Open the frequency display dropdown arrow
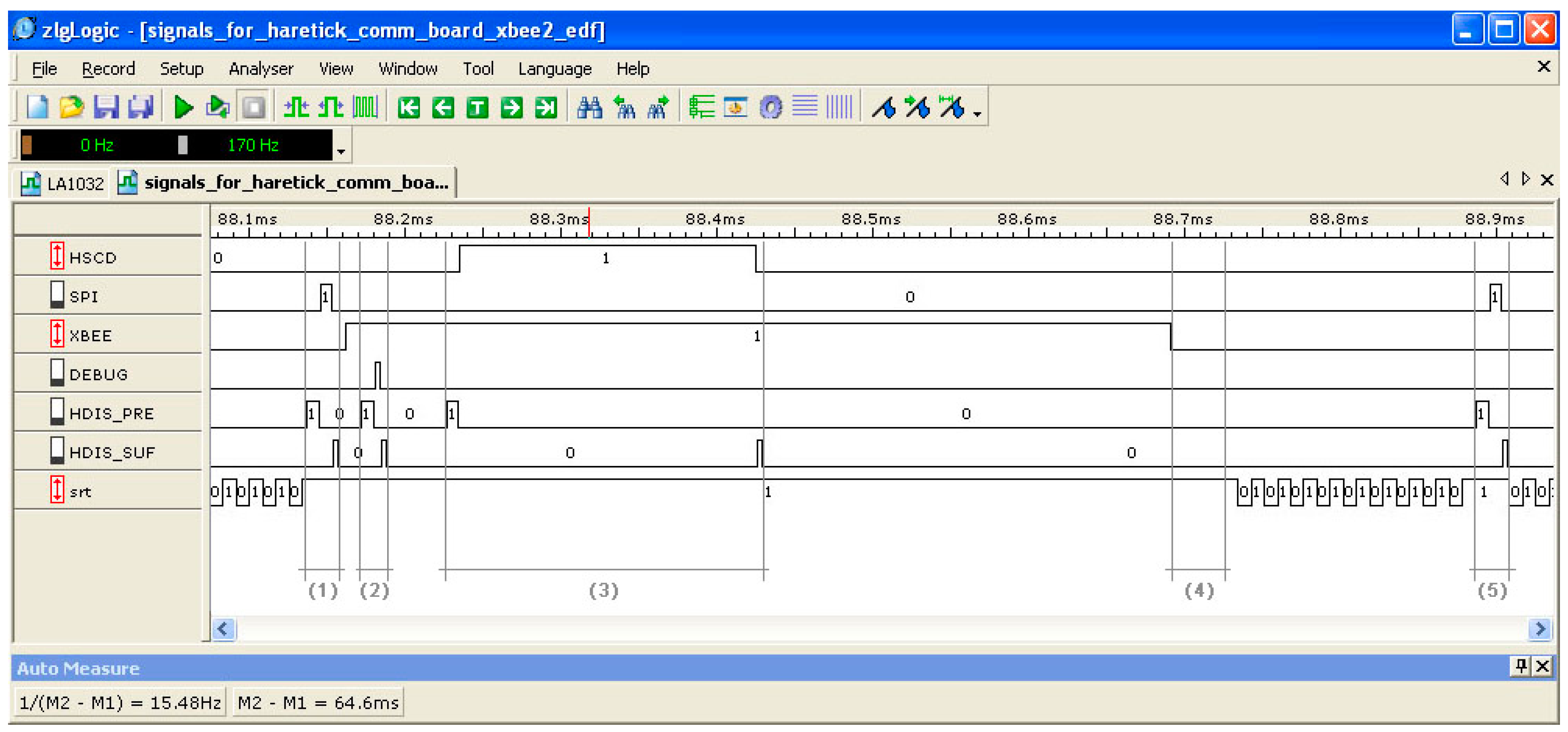The image size is (1568, 732). [342, 151]
